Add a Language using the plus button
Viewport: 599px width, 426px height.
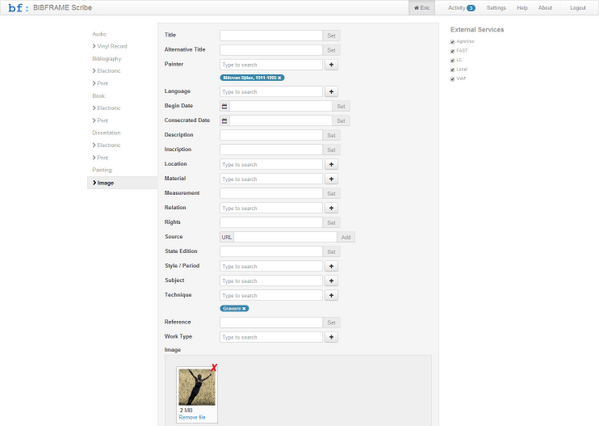click(331, 92)
